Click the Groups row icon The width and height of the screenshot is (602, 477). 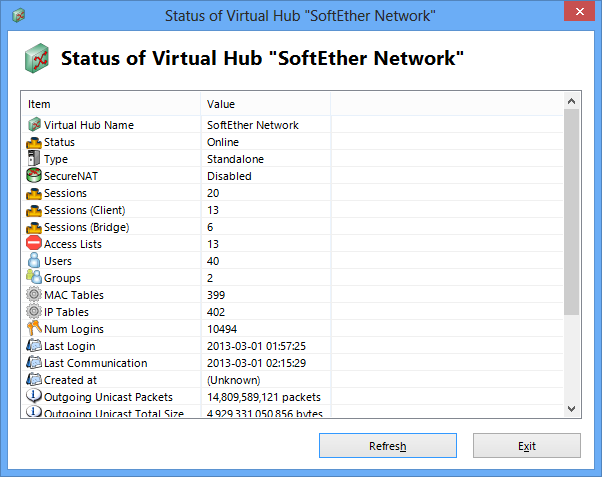[34, 278]
